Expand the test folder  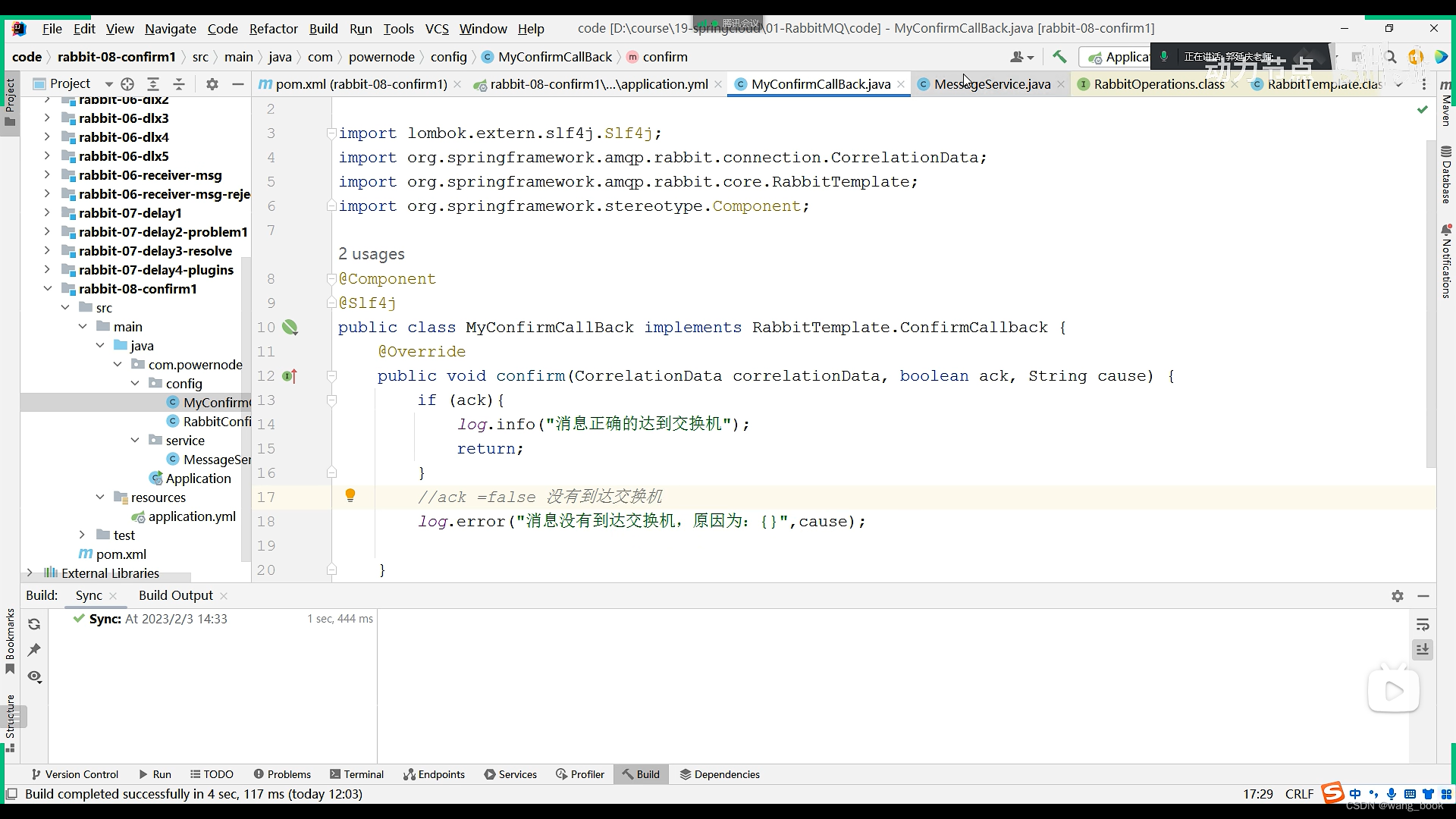pos(82,535)
